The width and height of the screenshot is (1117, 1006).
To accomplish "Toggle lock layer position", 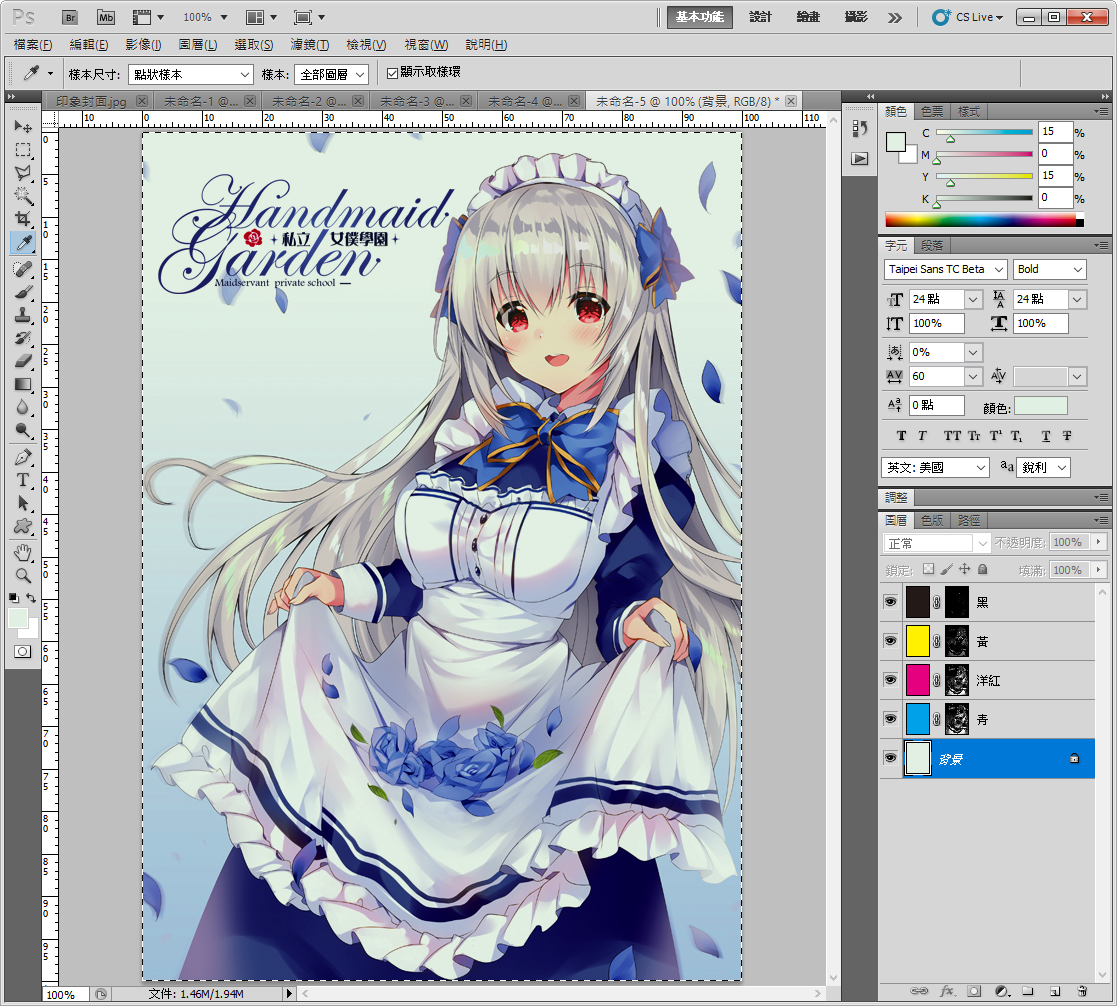I will 965,569.
